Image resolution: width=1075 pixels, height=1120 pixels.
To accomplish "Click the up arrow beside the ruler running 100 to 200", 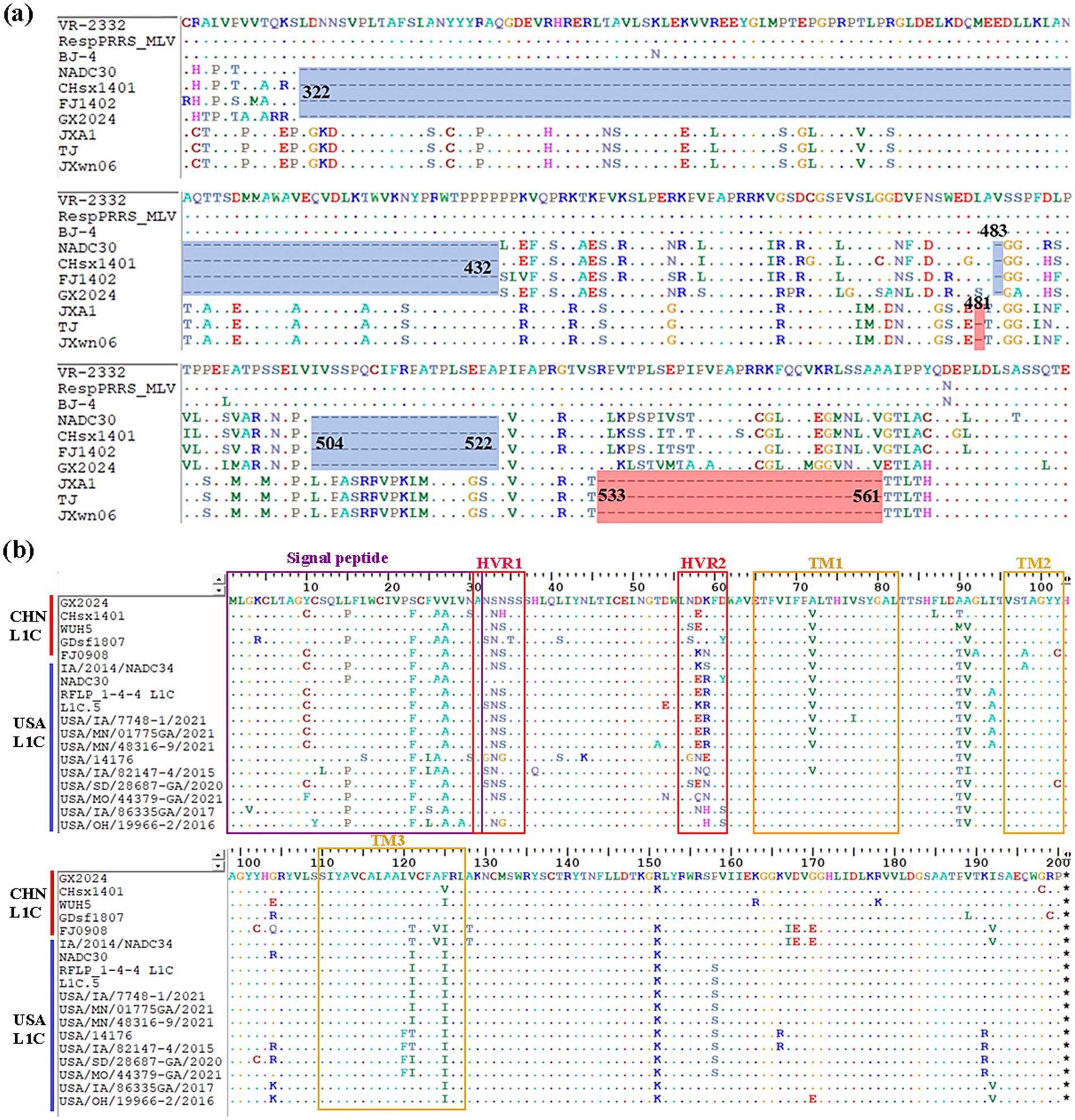I will [218, 855].
